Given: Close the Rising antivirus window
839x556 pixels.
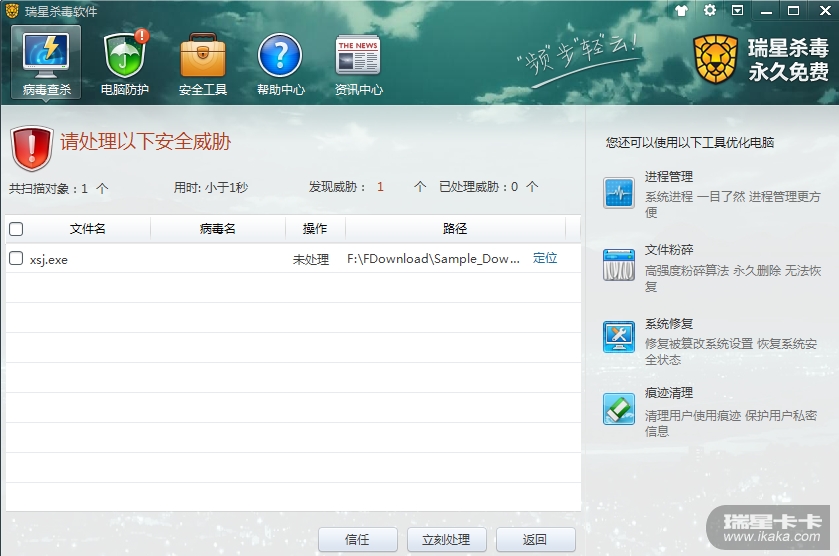Looking at the screenshot, I should click(x=826, y=10).
